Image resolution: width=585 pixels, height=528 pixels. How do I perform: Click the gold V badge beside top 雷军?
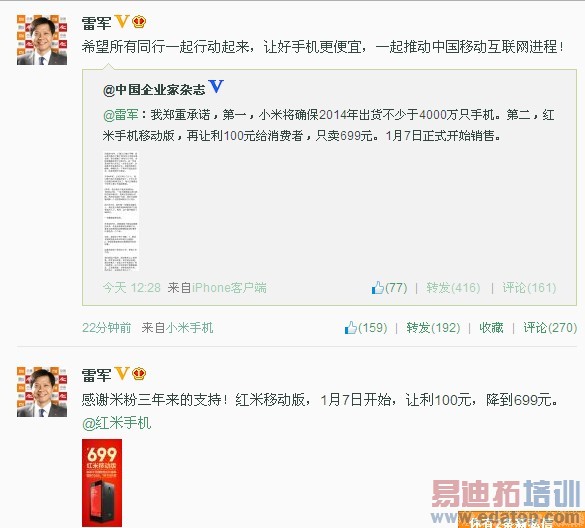point(122,21)
